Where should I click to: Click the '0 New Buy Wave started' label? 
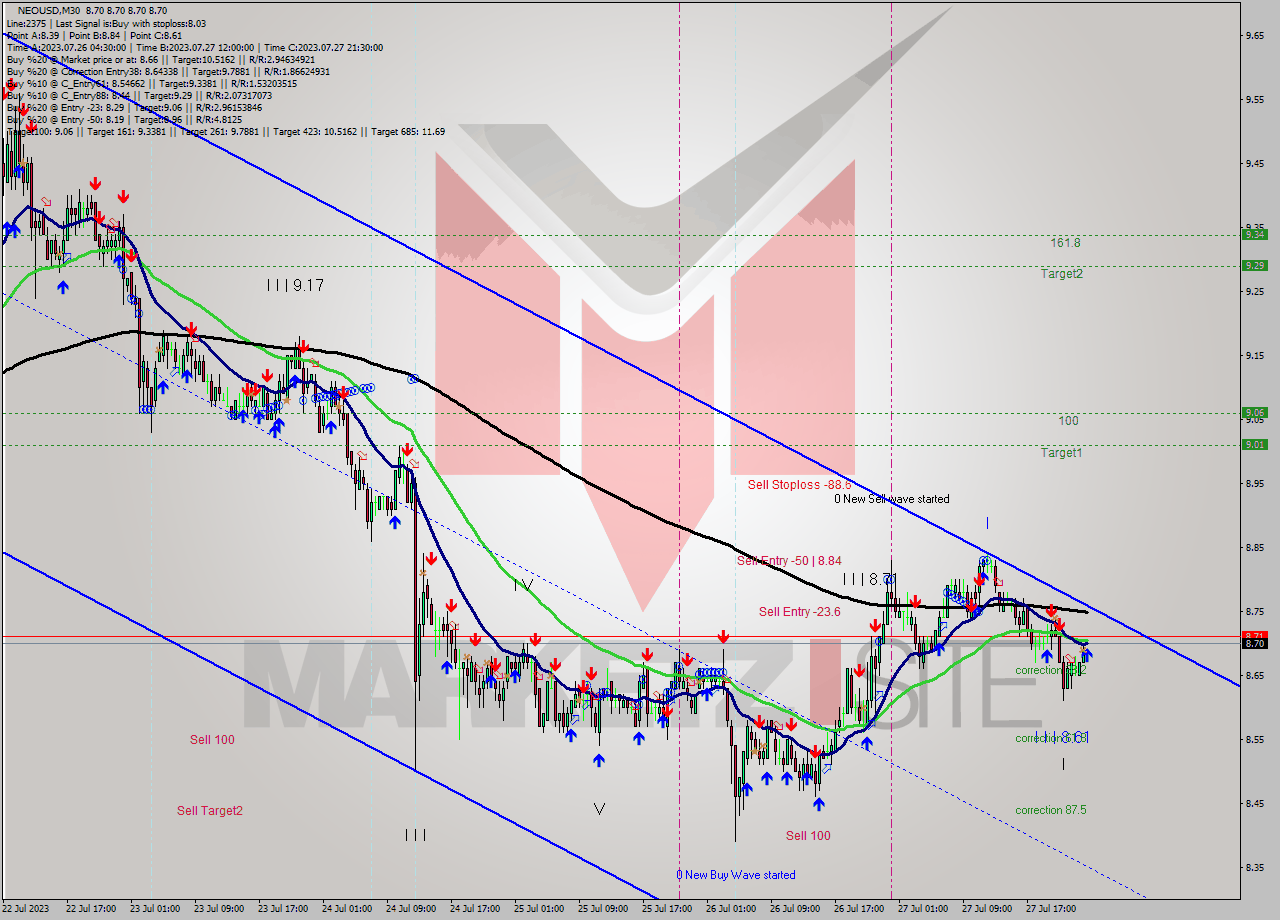click(736, 875)
